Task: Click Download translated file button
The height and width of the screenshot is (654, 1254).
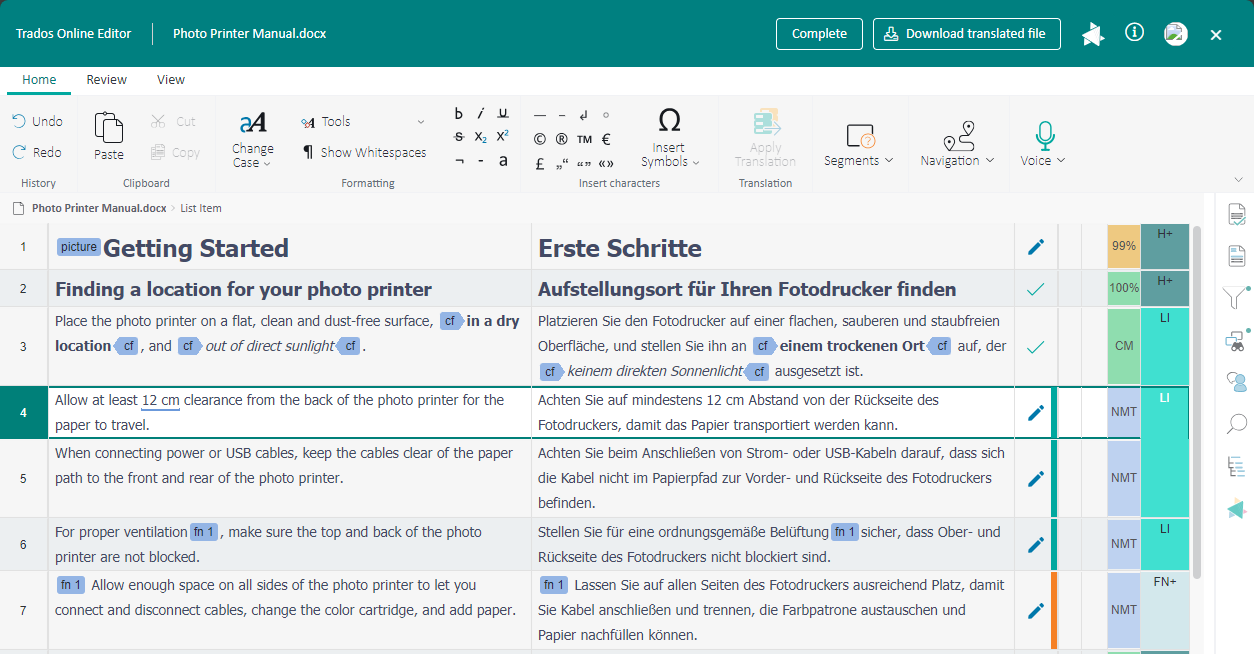Action: (x=966, y=33)
